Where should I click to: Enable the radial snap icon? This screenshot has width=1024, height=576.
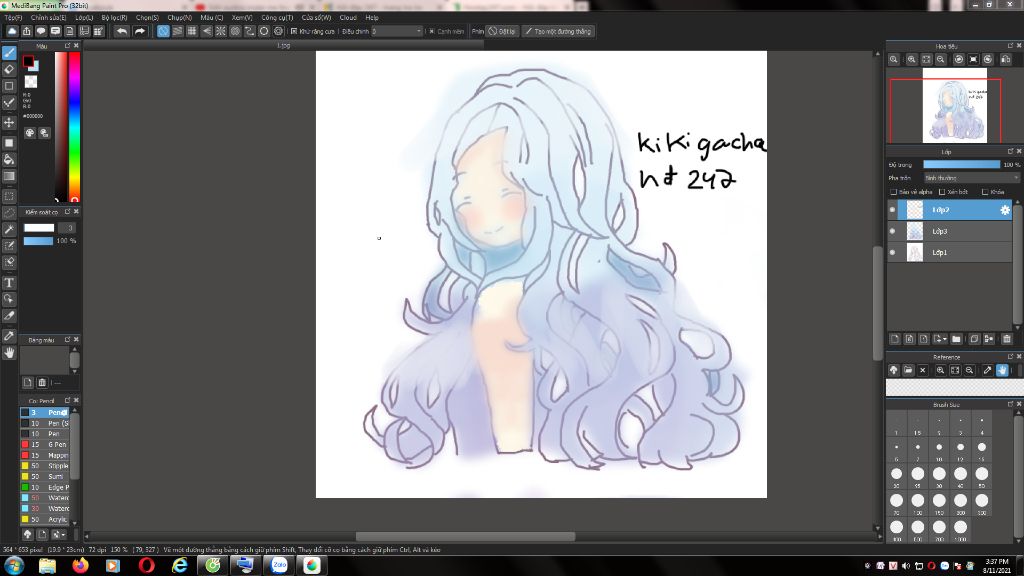point(221,31)
